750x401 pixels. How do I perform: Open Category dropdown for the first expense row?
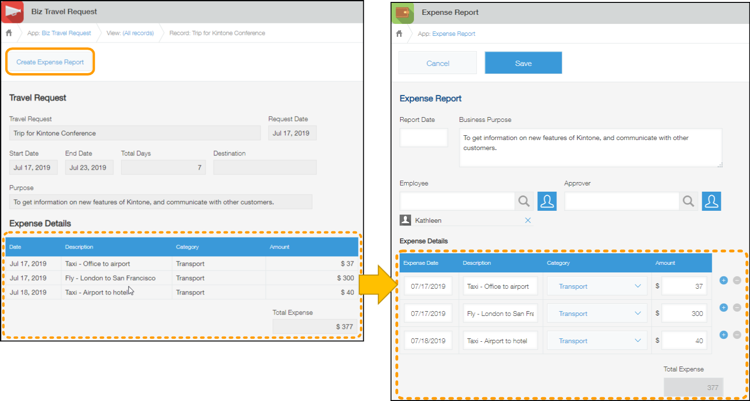click(600, 286)
